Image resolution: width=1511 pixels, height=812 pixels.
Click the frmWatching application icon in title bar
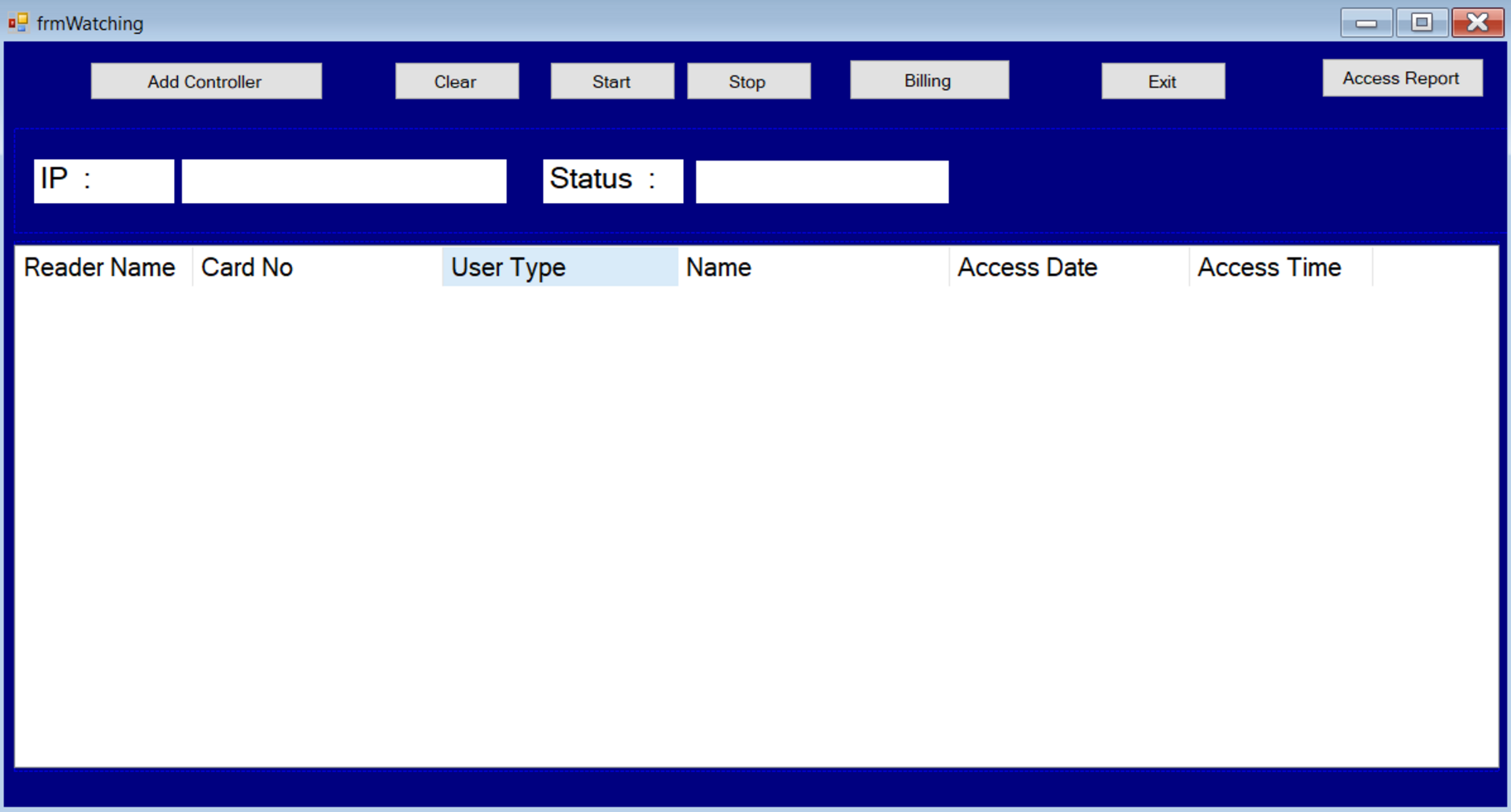(x=18, y=23)
